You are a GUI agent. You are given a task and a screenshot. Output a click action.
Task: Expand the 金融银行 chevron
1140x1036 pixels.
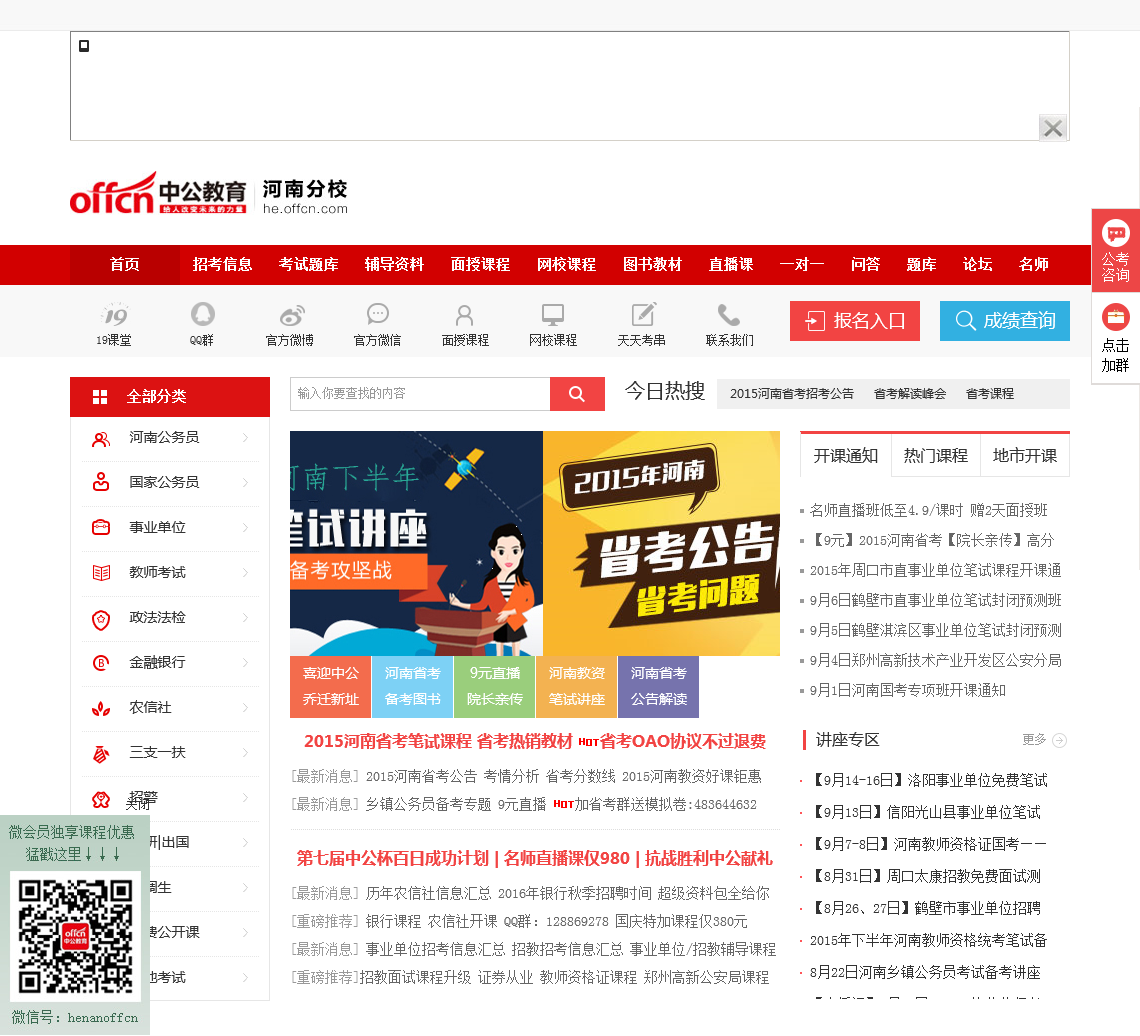pyautogui.click(x=245, y=663)
